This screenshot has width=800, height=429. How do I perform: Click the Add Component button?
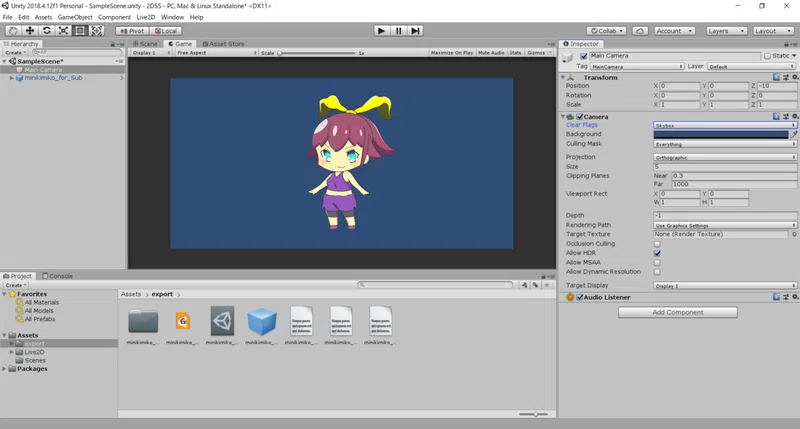pyautogui.click(x=678, y=312)
